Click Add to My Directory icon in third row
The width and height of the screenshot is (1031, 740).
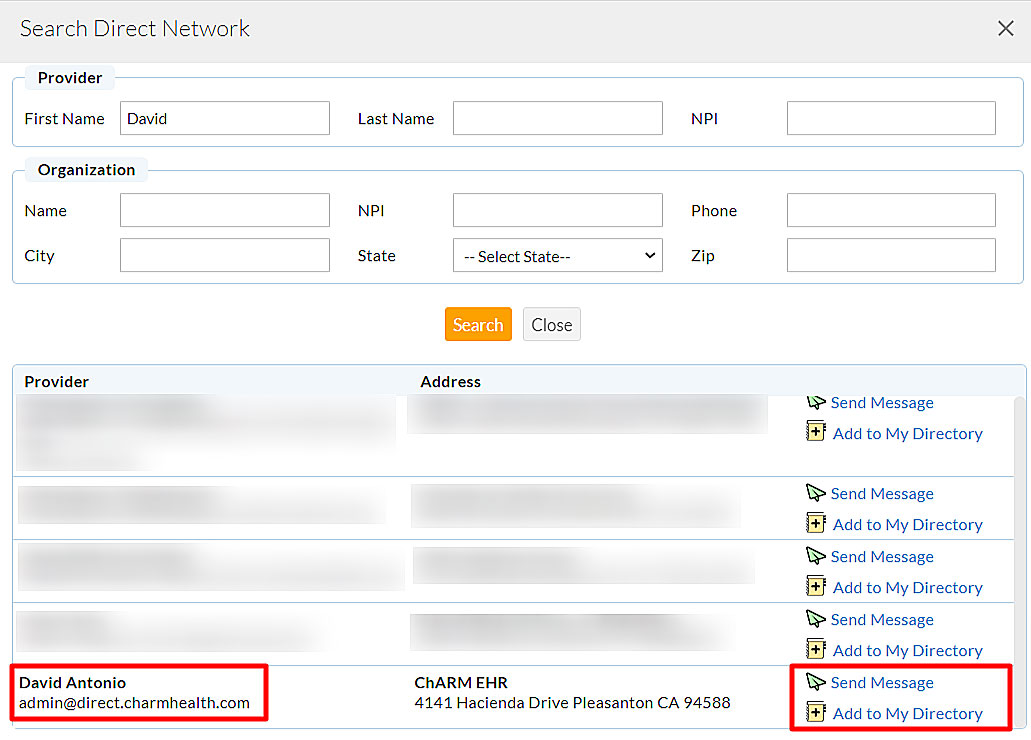point(816,587)
